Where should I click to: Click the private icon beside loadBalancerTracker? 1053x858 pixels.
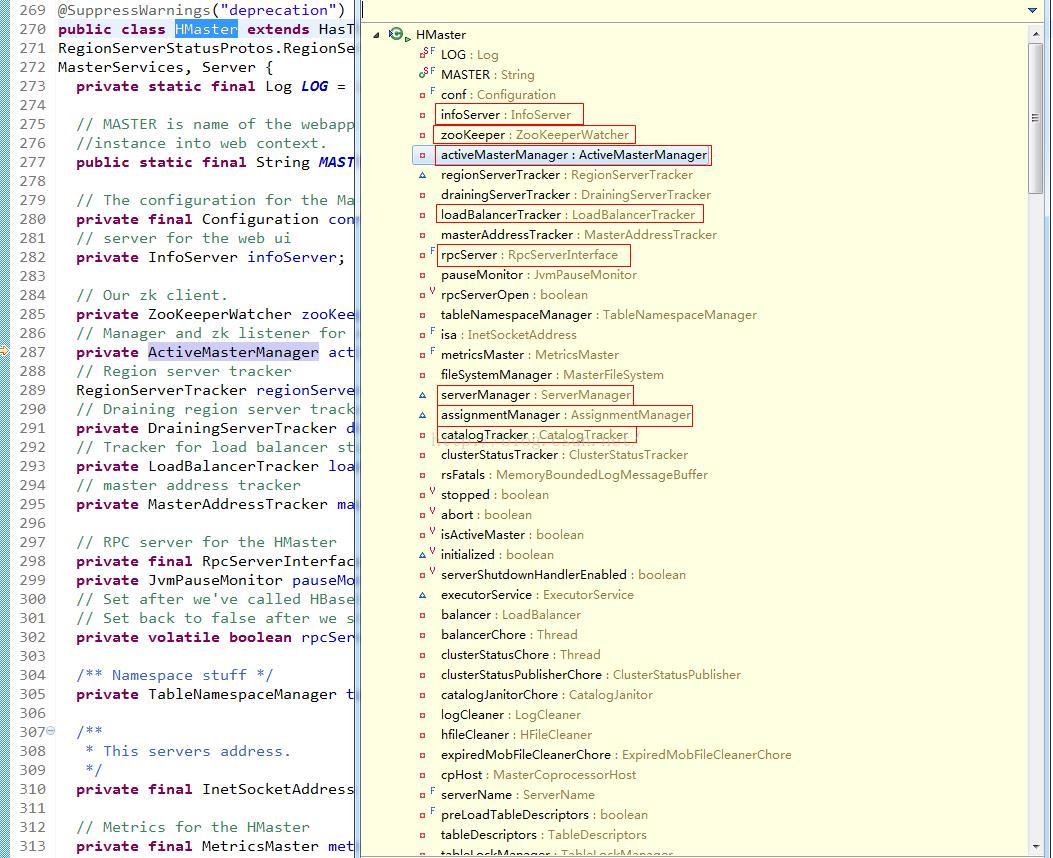click(422, 216)
